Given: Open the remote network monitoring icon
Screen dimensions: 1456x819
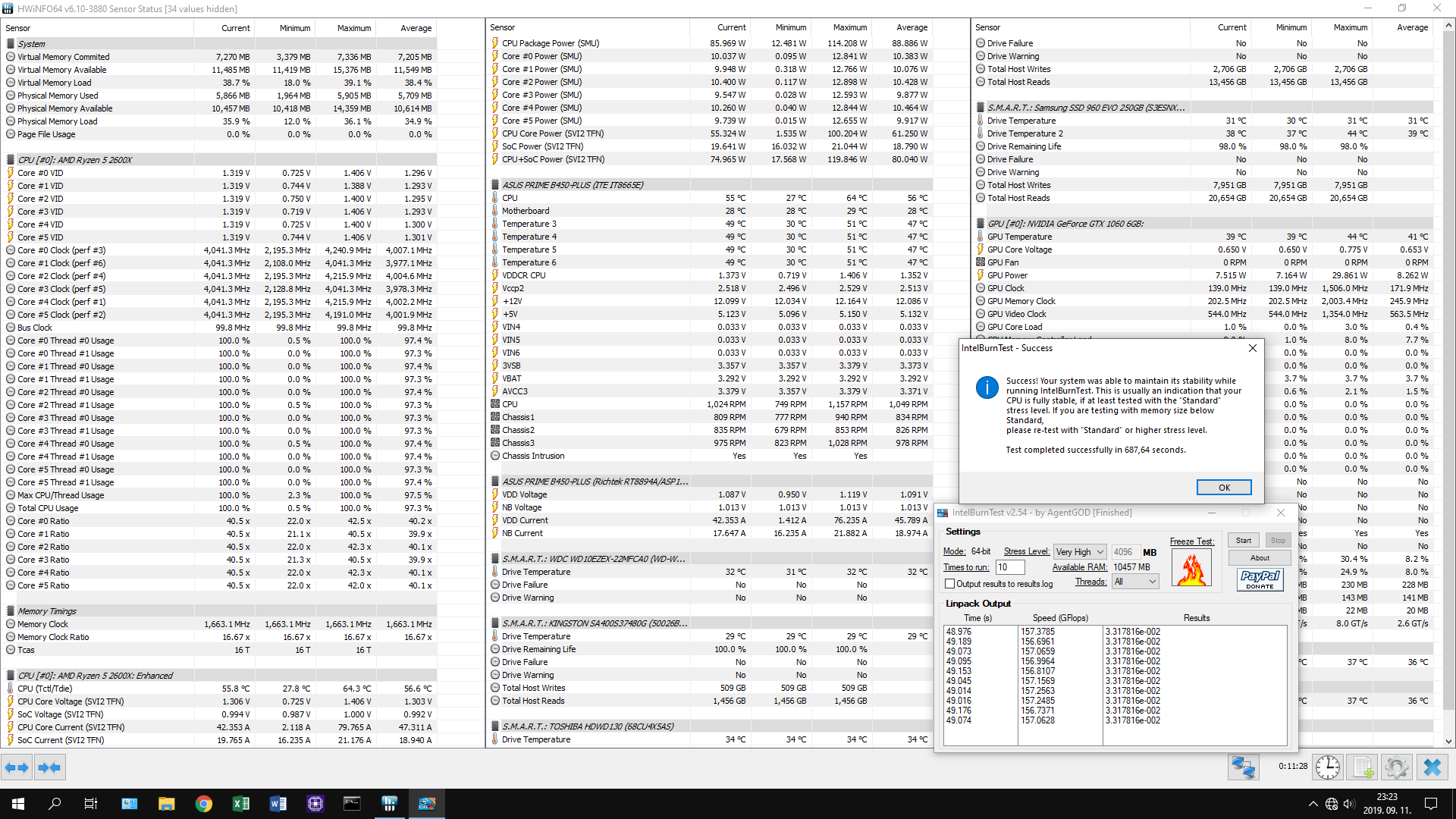Looking at the screenshot, I should click(x=1244, y=767).
